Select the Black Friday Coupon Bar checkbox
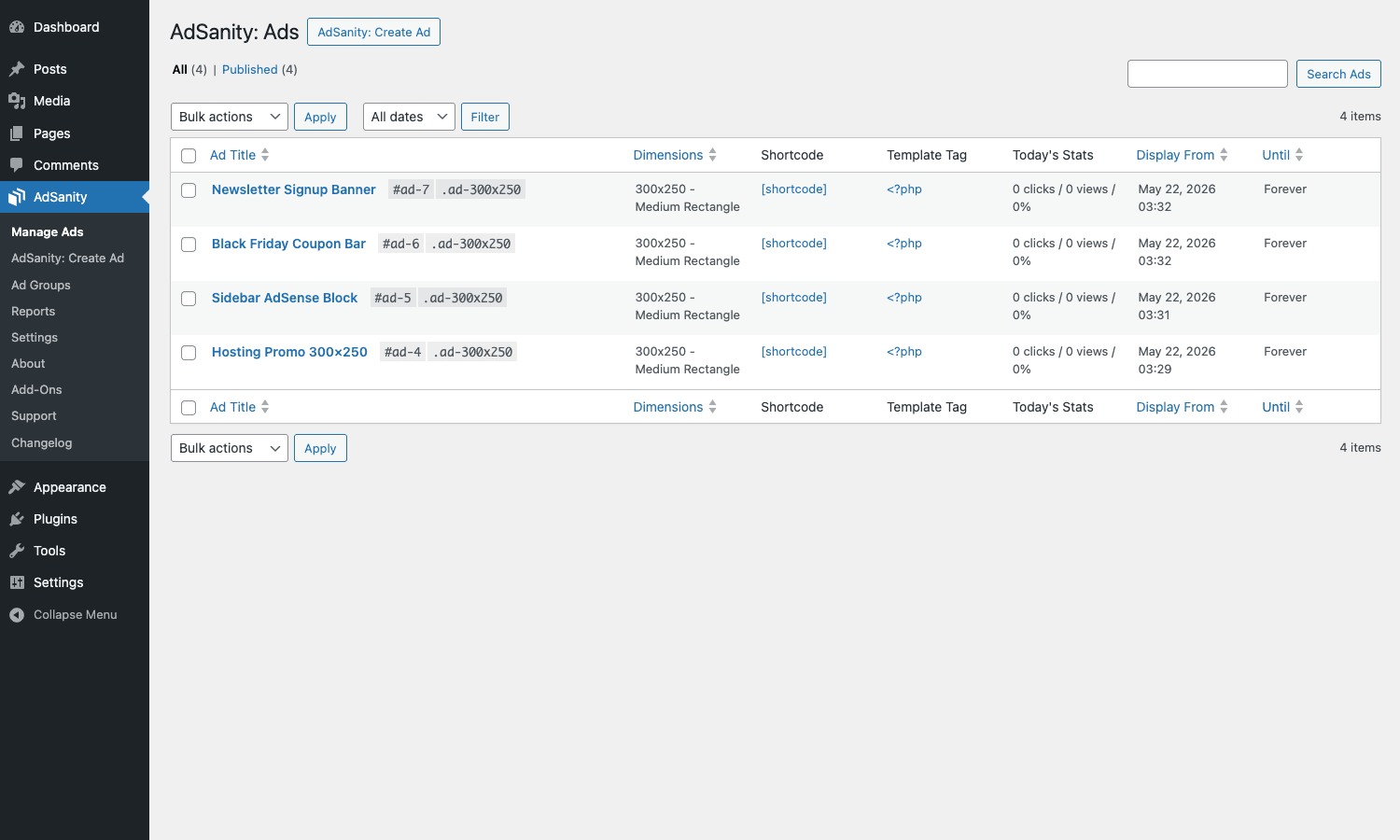 click(189, 245)
